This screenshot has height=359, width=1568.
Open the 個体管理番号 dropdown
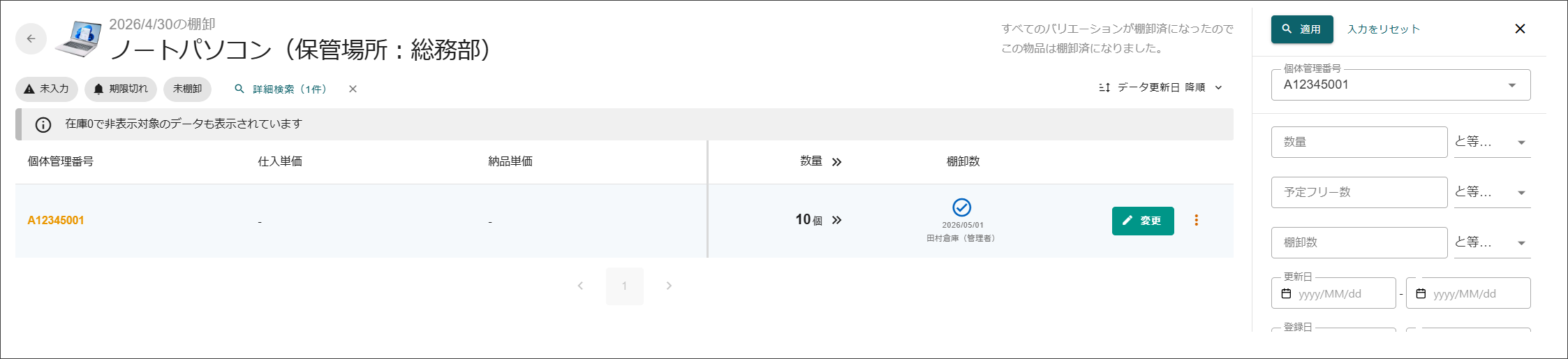coord(1400,85)
